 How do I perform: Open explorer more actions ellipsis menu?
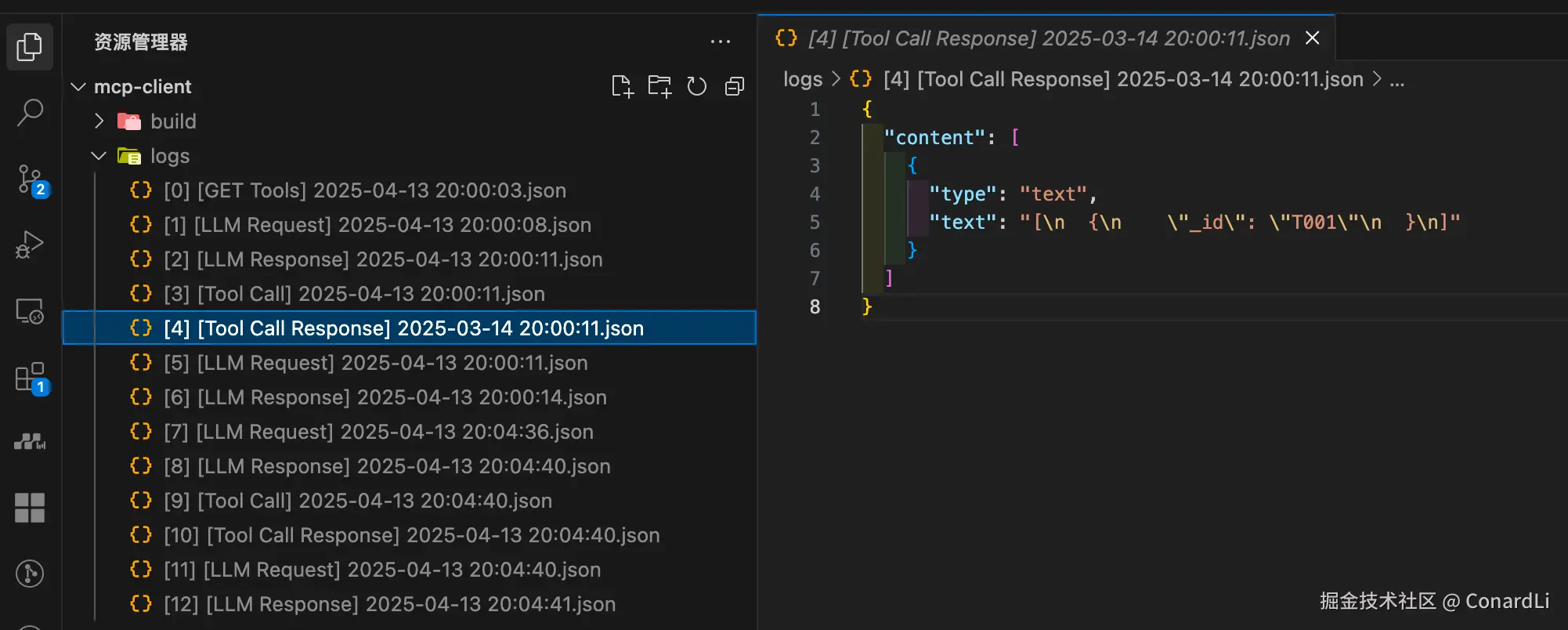tap(721, 42)
